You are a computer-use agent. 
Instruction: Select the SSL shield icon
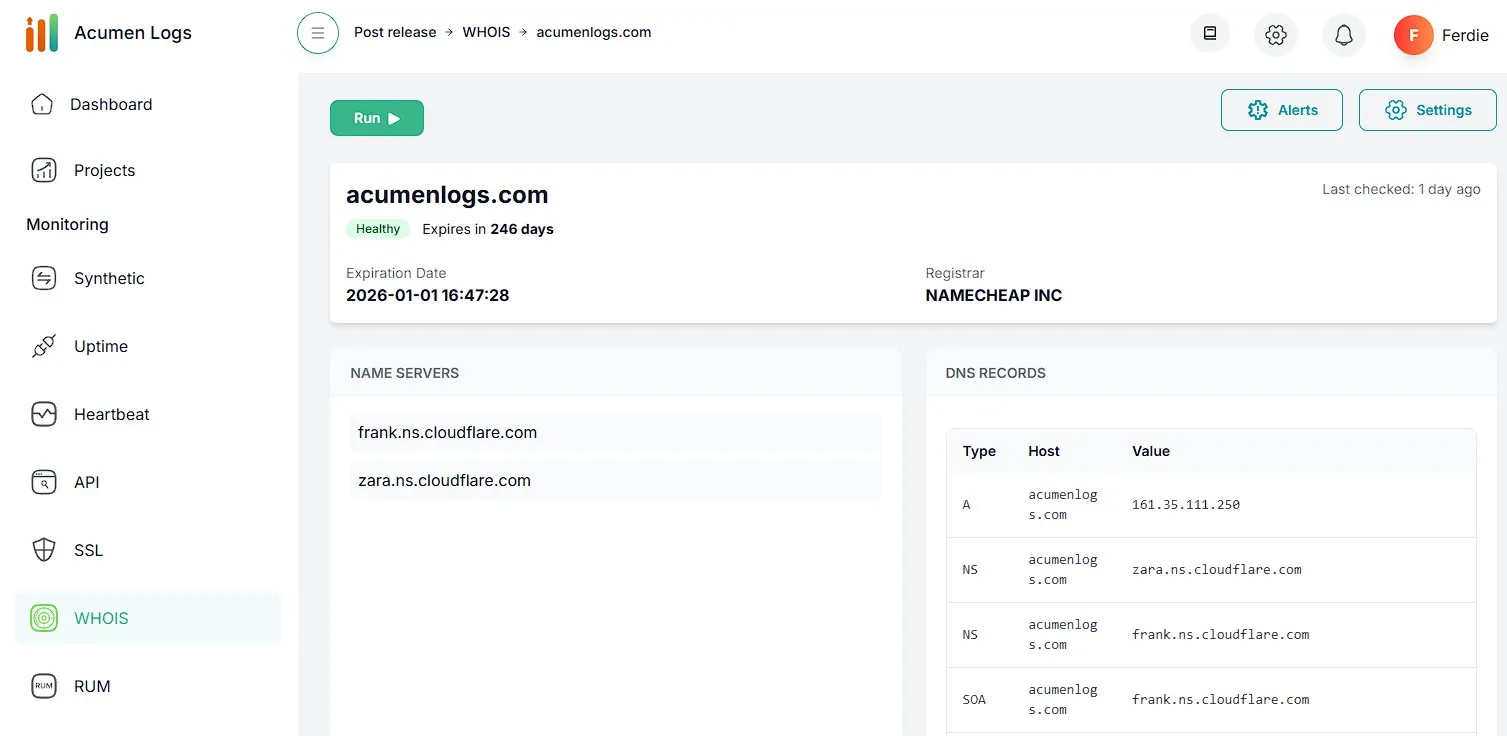pyautogui.click(x=44, y=550)
